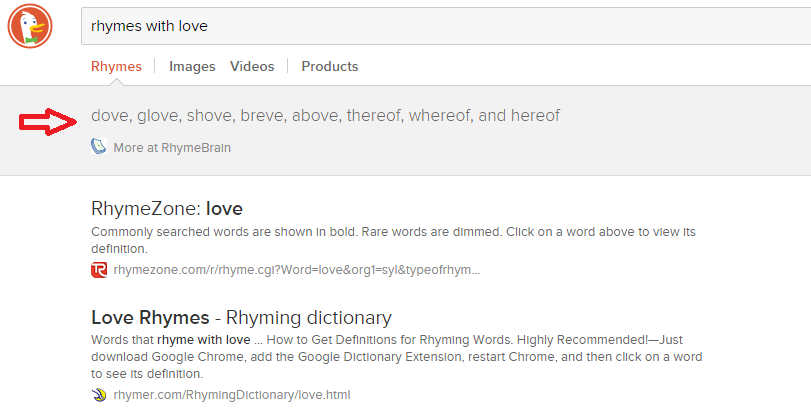The height and width of the screenshot is (416, 811).
Task: Focus the search box containing 'rhymes with love'
Action: click(440, 25)
